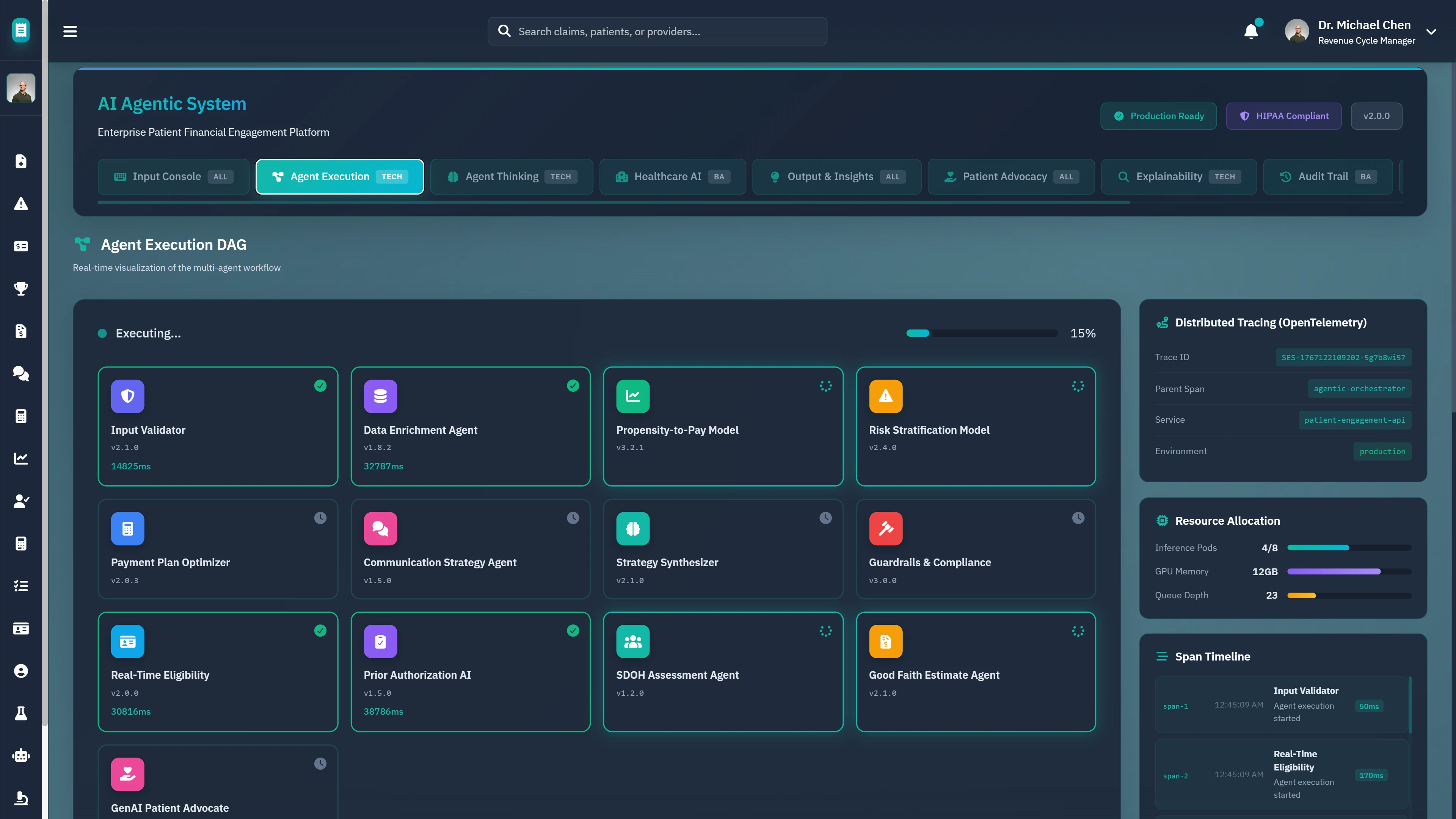Toggle completion check on Input Validator card

tap(320, 386)
